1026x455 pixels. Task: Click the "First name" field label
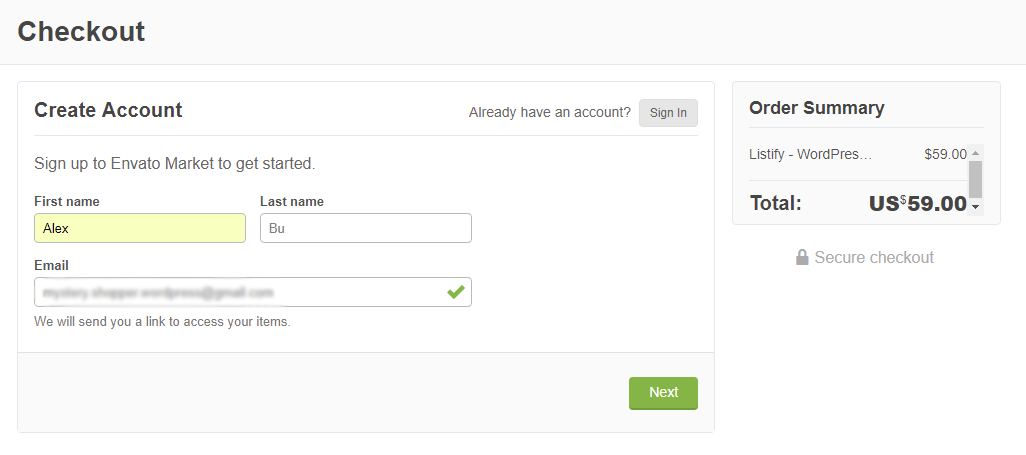67,201
